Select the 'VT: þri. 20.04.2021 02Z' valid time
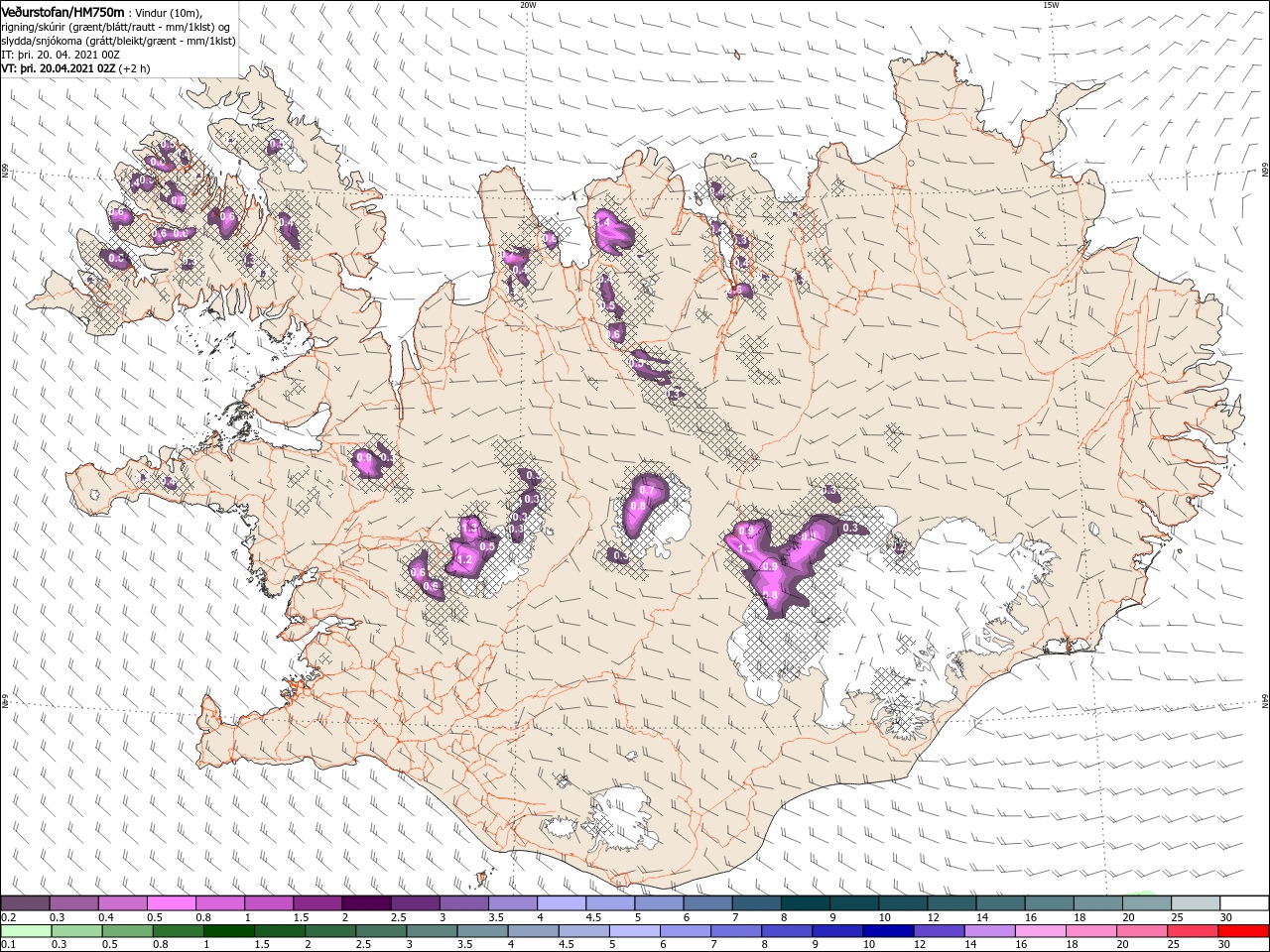 click(59, 68)
